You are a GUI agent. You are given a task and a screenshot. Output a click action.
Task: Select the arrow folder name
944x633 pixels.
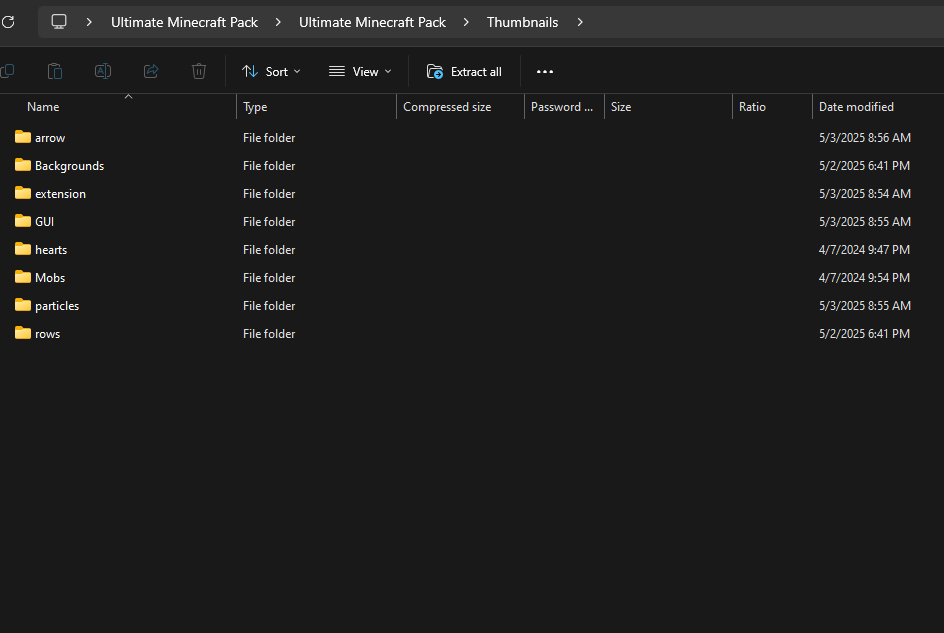50,138
